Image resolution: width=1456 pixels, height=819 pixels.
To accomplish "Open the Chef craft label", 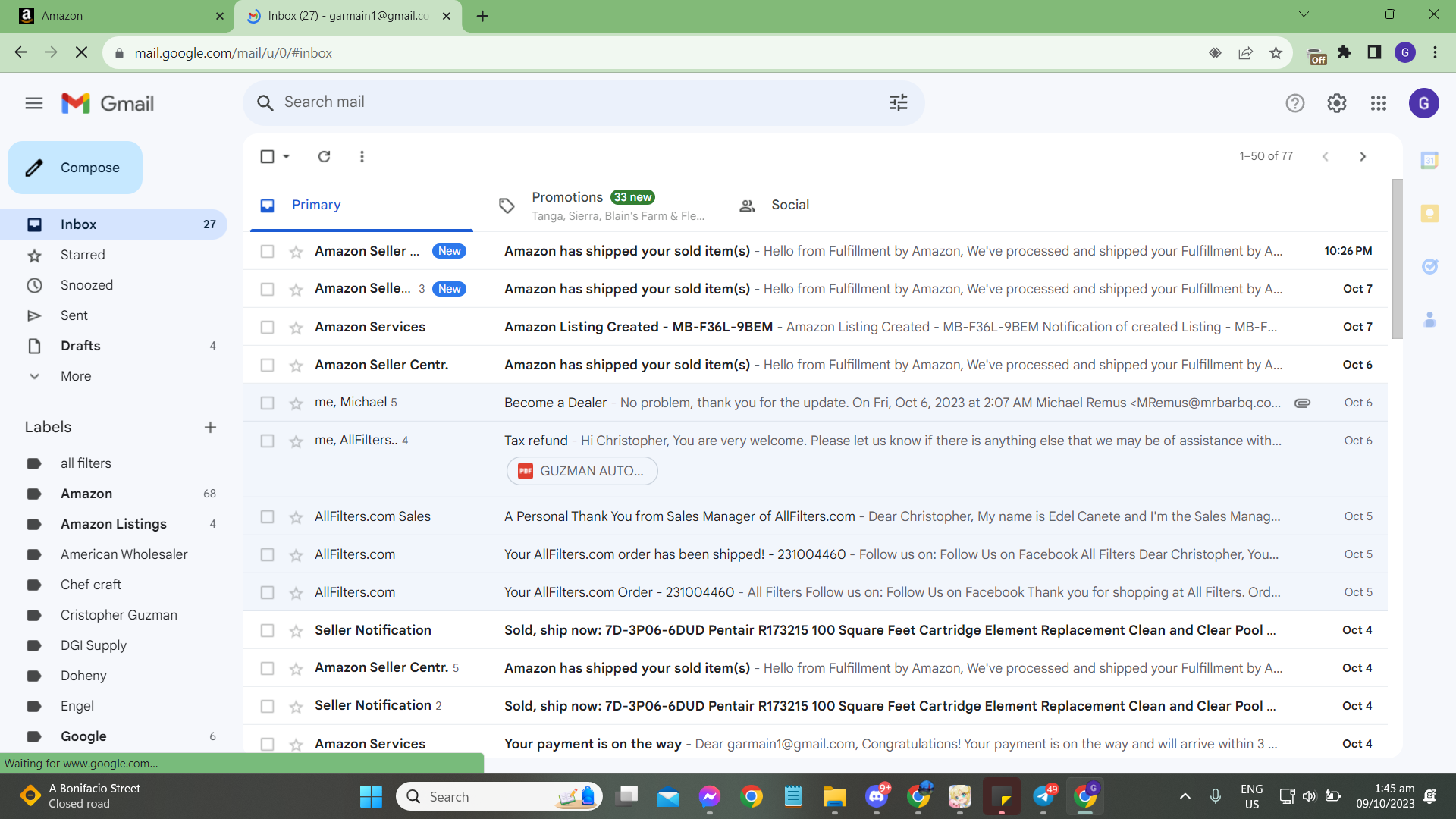I will (x=90, y=585).
